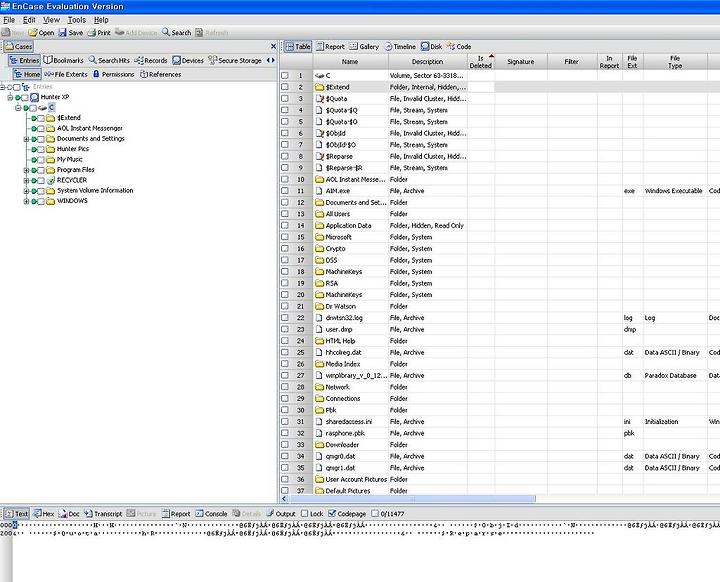This screenshot has width=720, height=582.
Task: Expand the Program Files tree node
Action: tap(26, 170)
